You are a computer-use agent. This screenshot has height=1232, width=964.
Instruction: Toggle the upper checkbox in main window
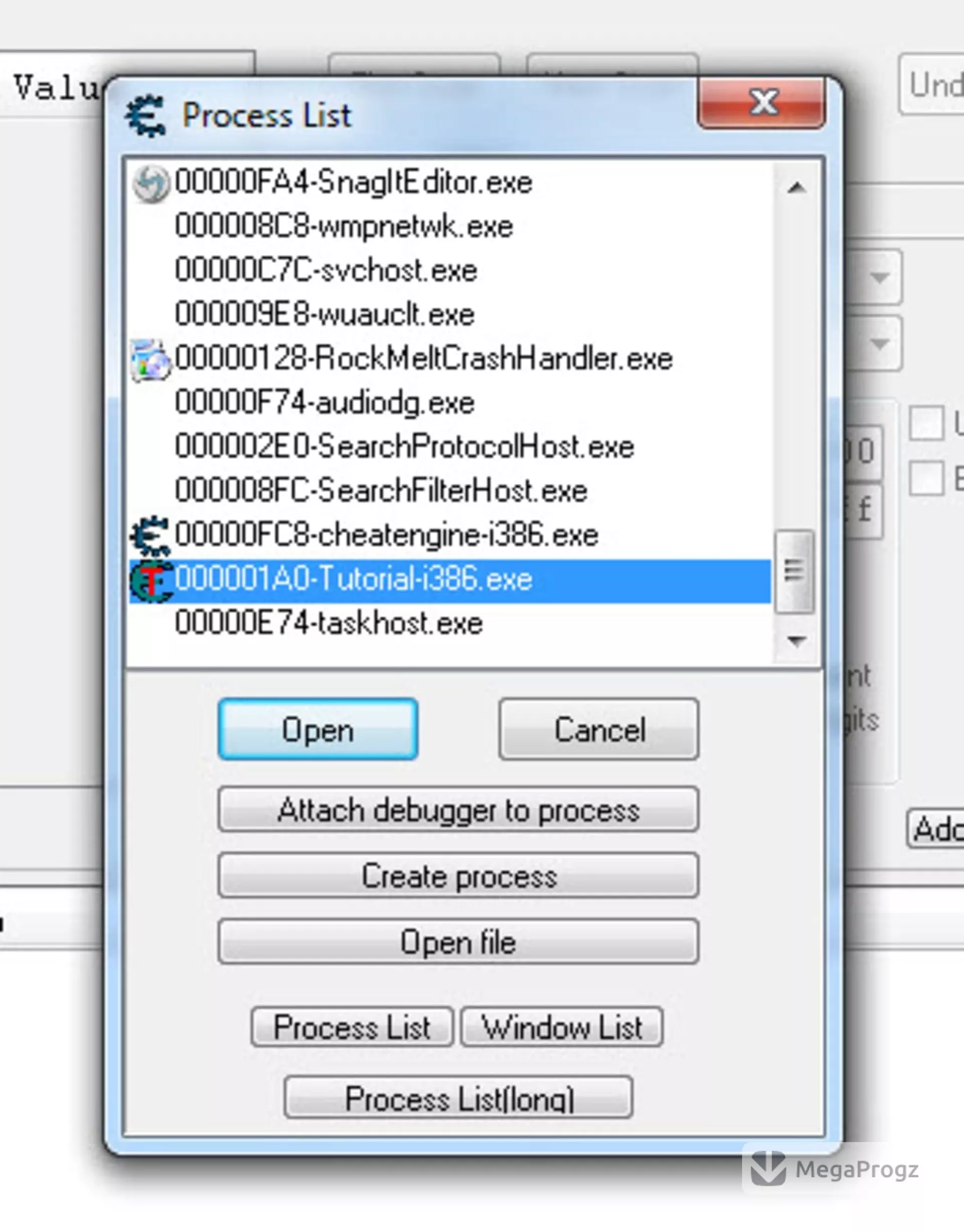[927, 422]
